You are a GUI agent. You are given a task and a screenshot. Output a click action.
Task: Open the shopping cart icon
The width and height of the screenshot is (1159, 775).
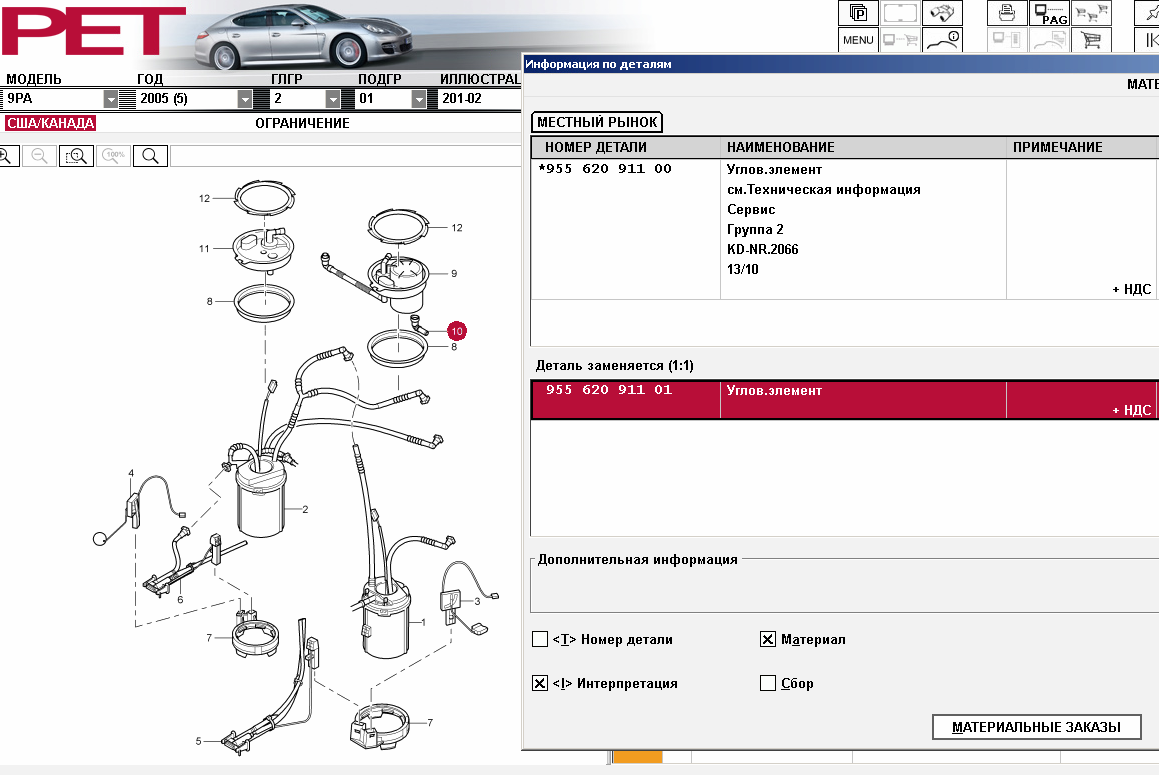pyautogui.click(x=1092, y=40)
